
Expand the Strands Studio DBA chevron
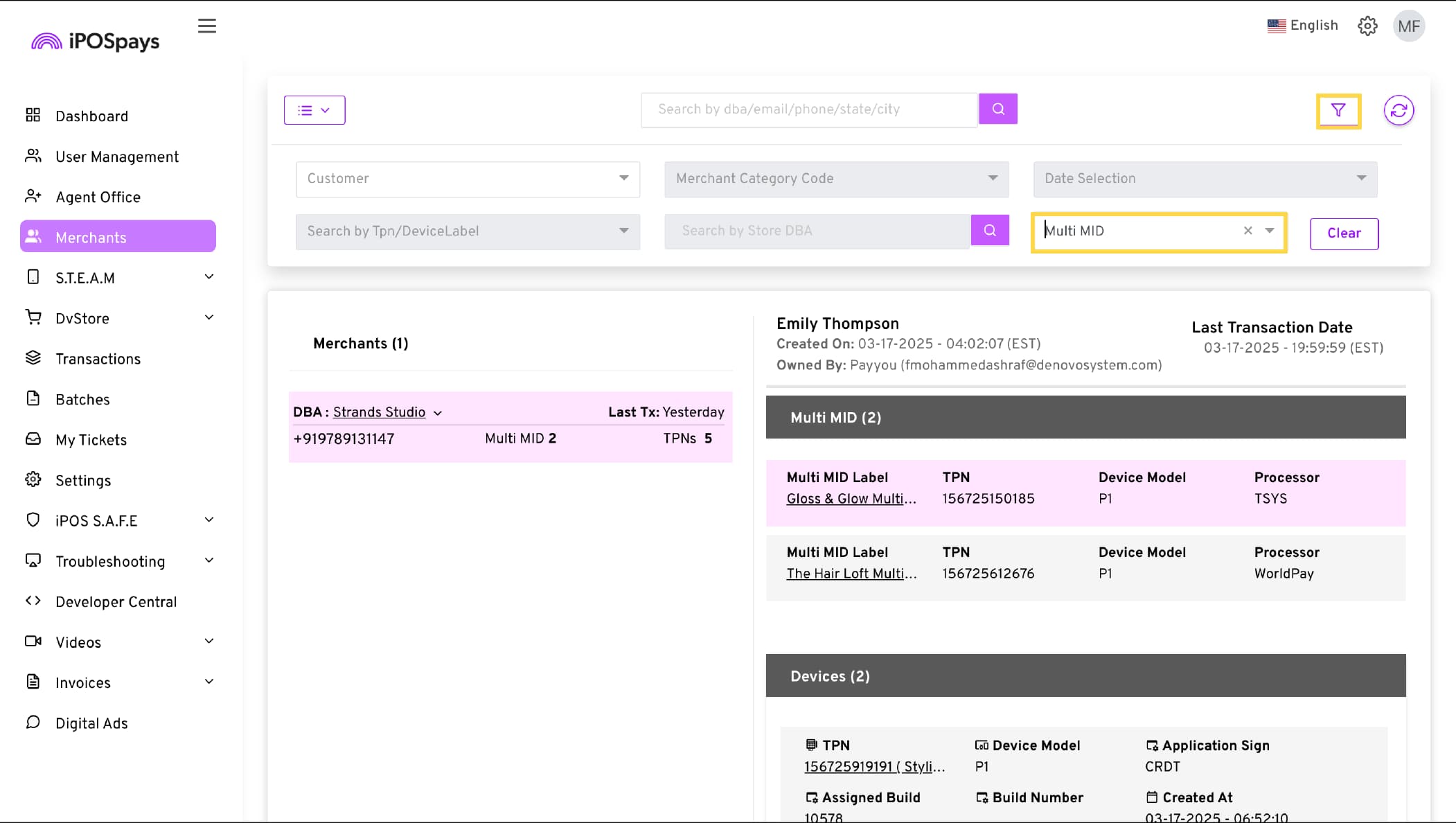(x=438, y=413)
